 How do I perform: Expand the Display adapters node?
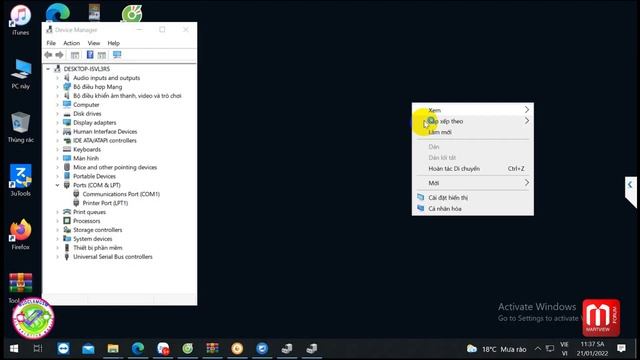click(x=58, y=123)
